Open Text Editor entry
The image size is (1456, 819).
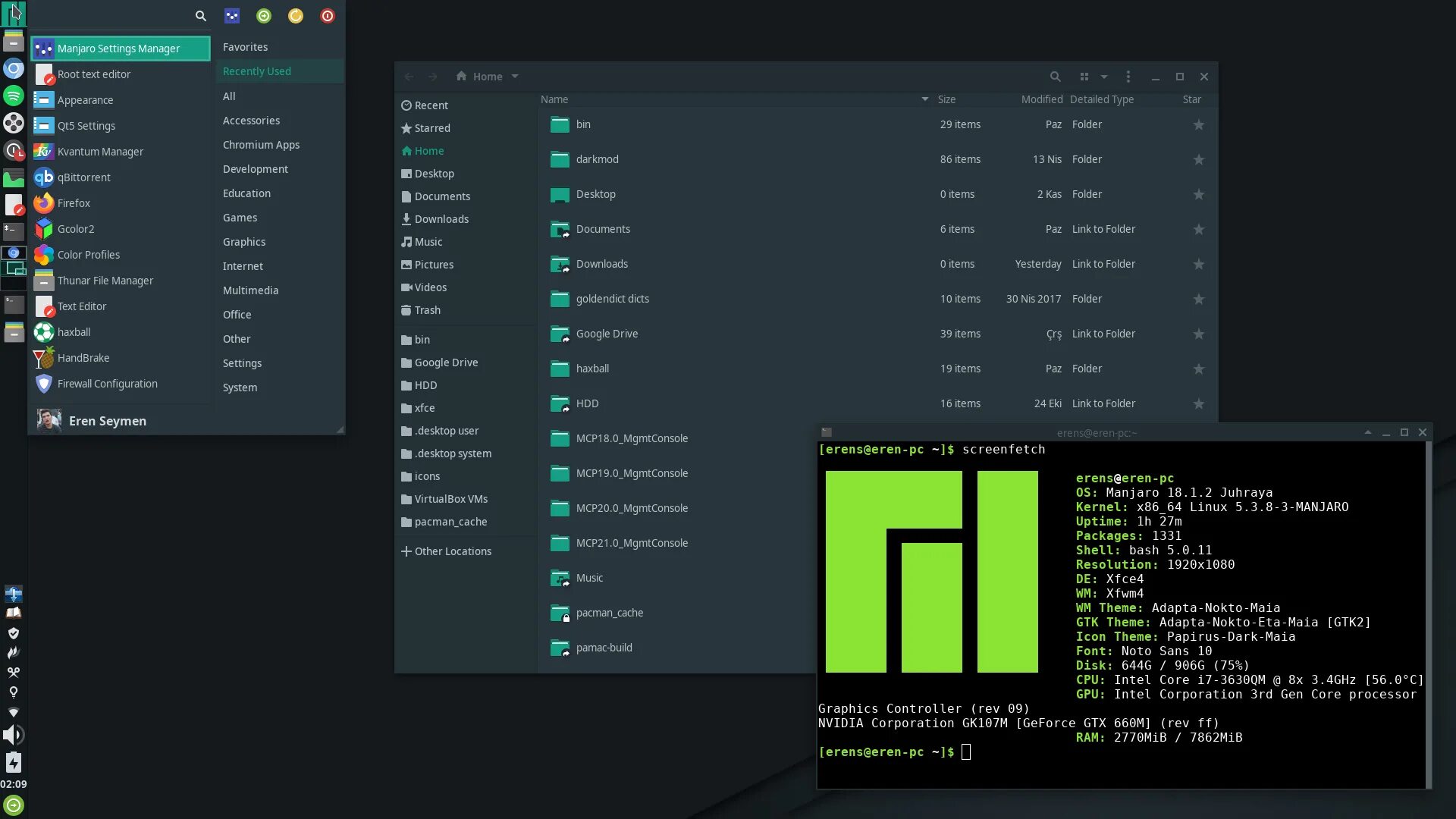tap(121, 306)
